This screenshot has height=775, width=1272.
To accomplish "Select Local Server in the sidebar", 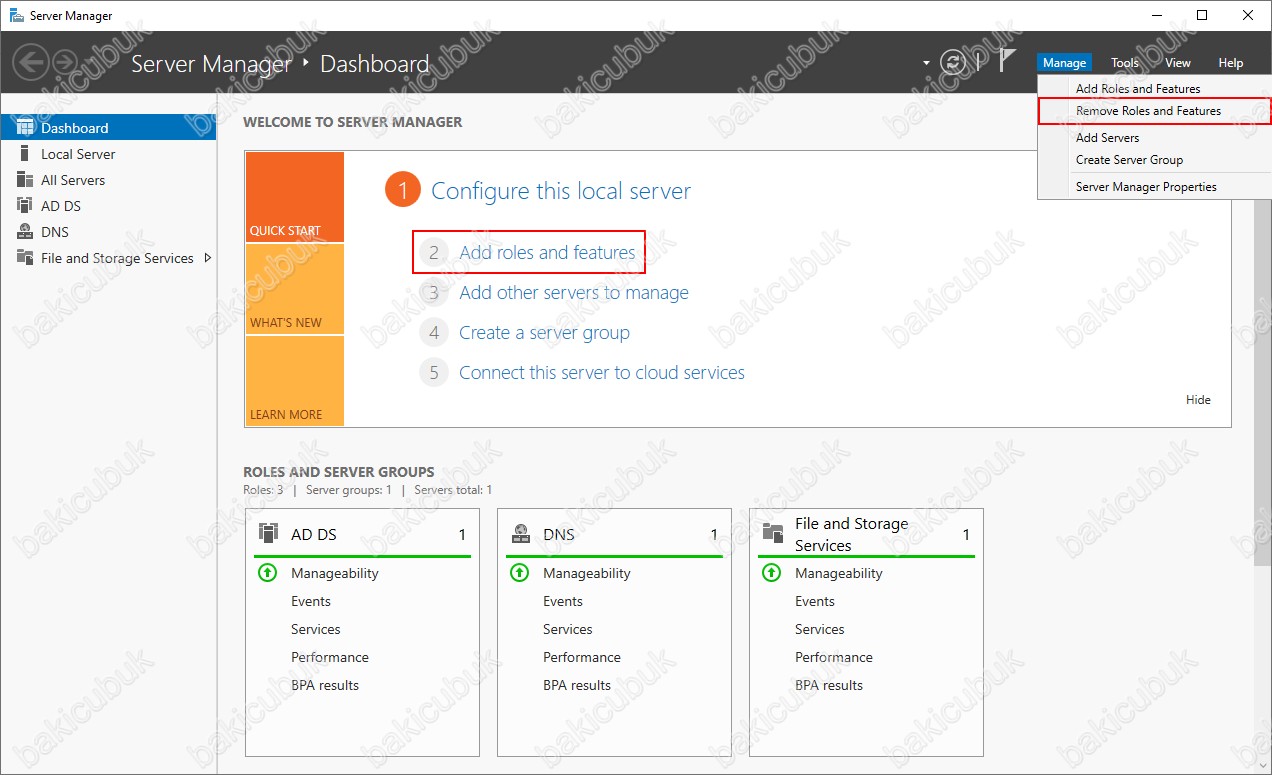I will pos(108,154).
